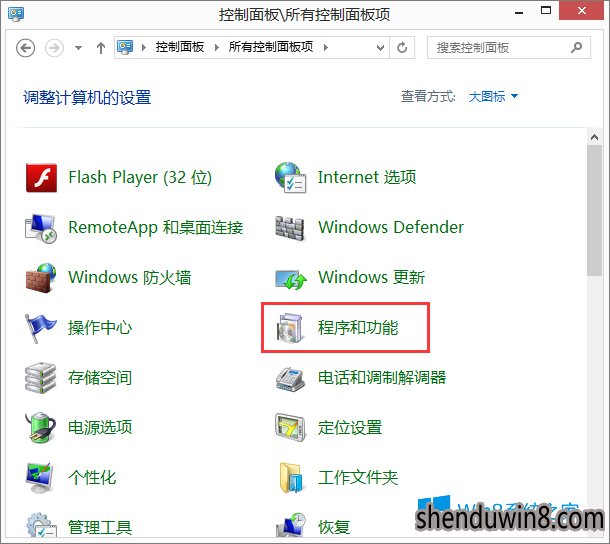Click the vertical scrollbar thumb
610x544 pixels.
(x=594, y=211)
